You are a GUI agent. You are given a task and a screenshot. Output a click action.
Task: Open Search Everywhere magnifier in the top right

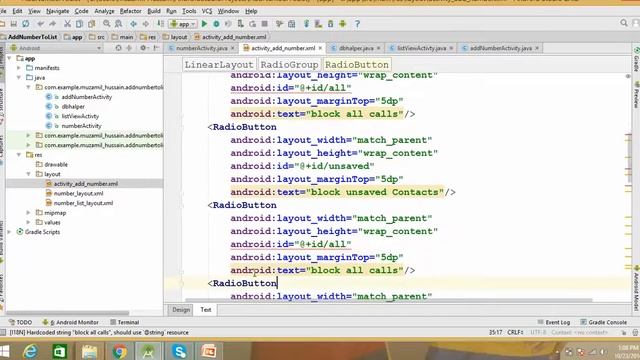(x=624, y=23)
